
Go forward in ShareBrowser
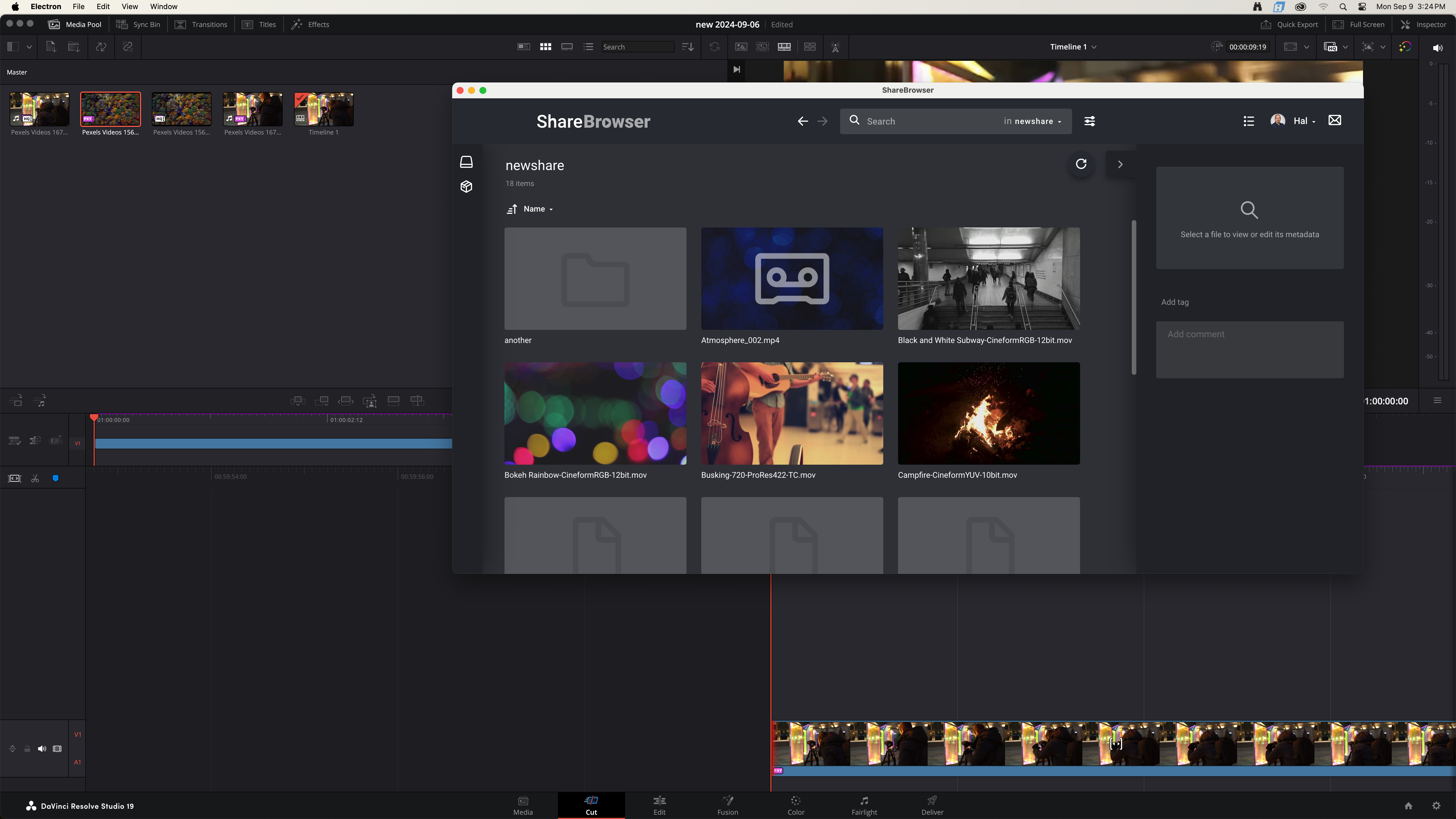click(822, 121)
